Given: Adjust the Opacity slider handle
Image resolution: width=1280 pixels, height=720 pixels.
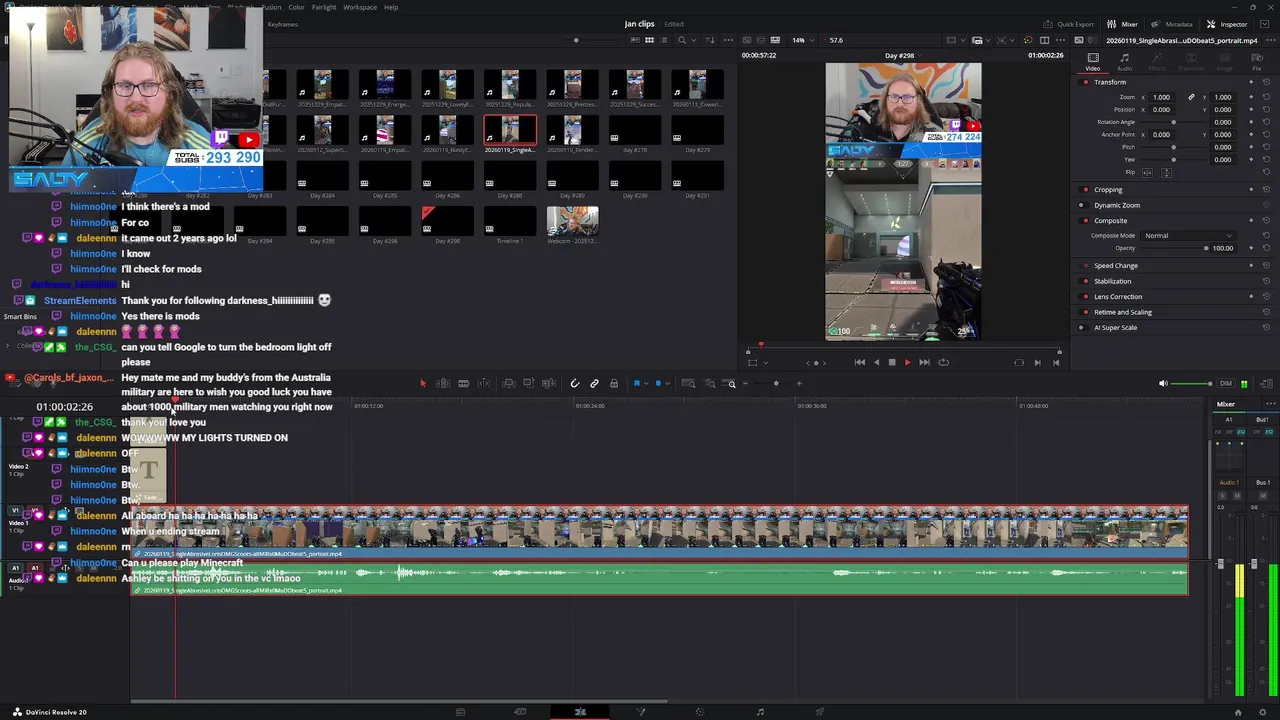Looking at the screenshot, I should click(1206, 248).
